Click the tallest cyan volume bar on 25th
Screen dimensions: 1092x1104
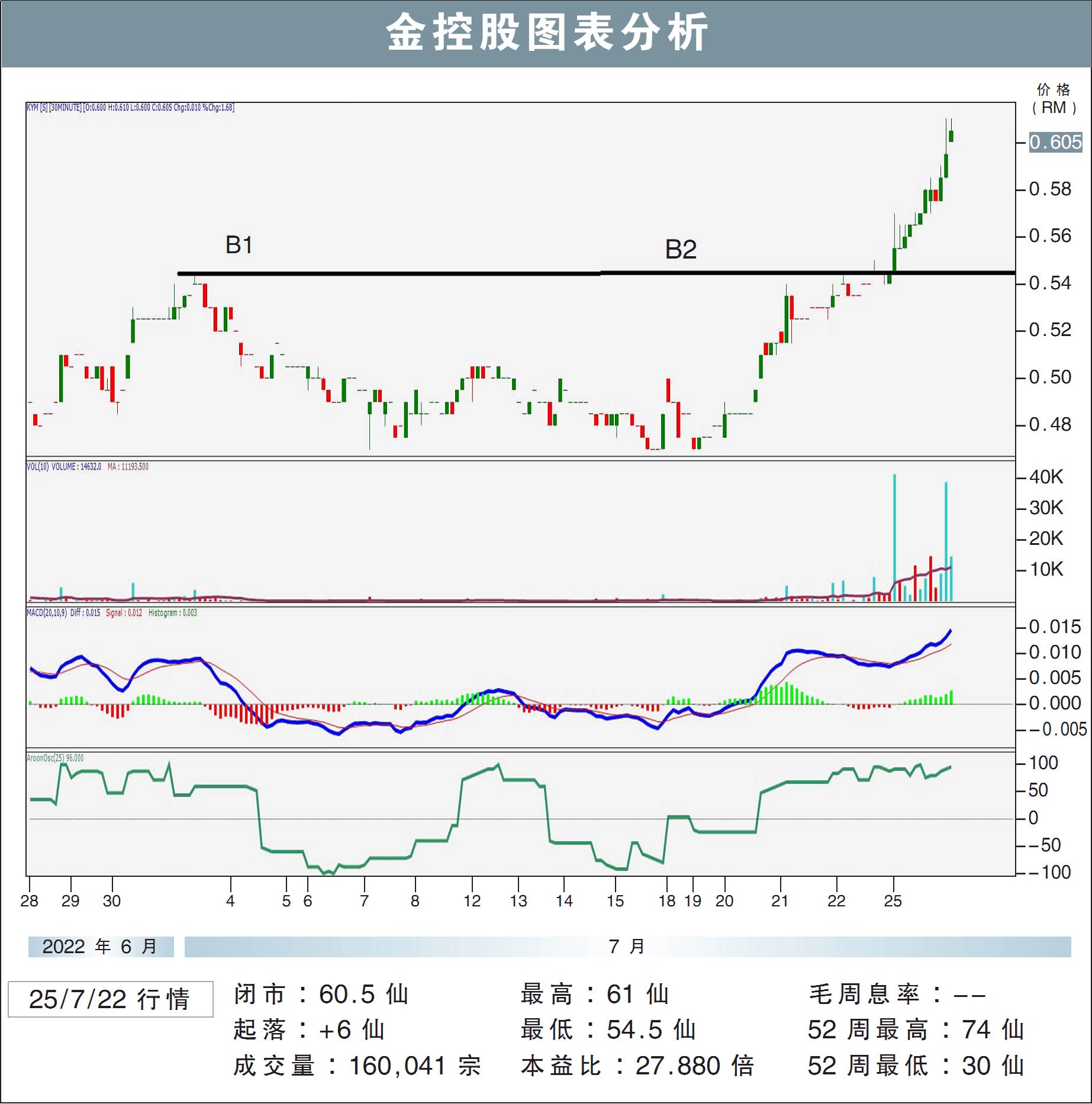pos(894,537)
